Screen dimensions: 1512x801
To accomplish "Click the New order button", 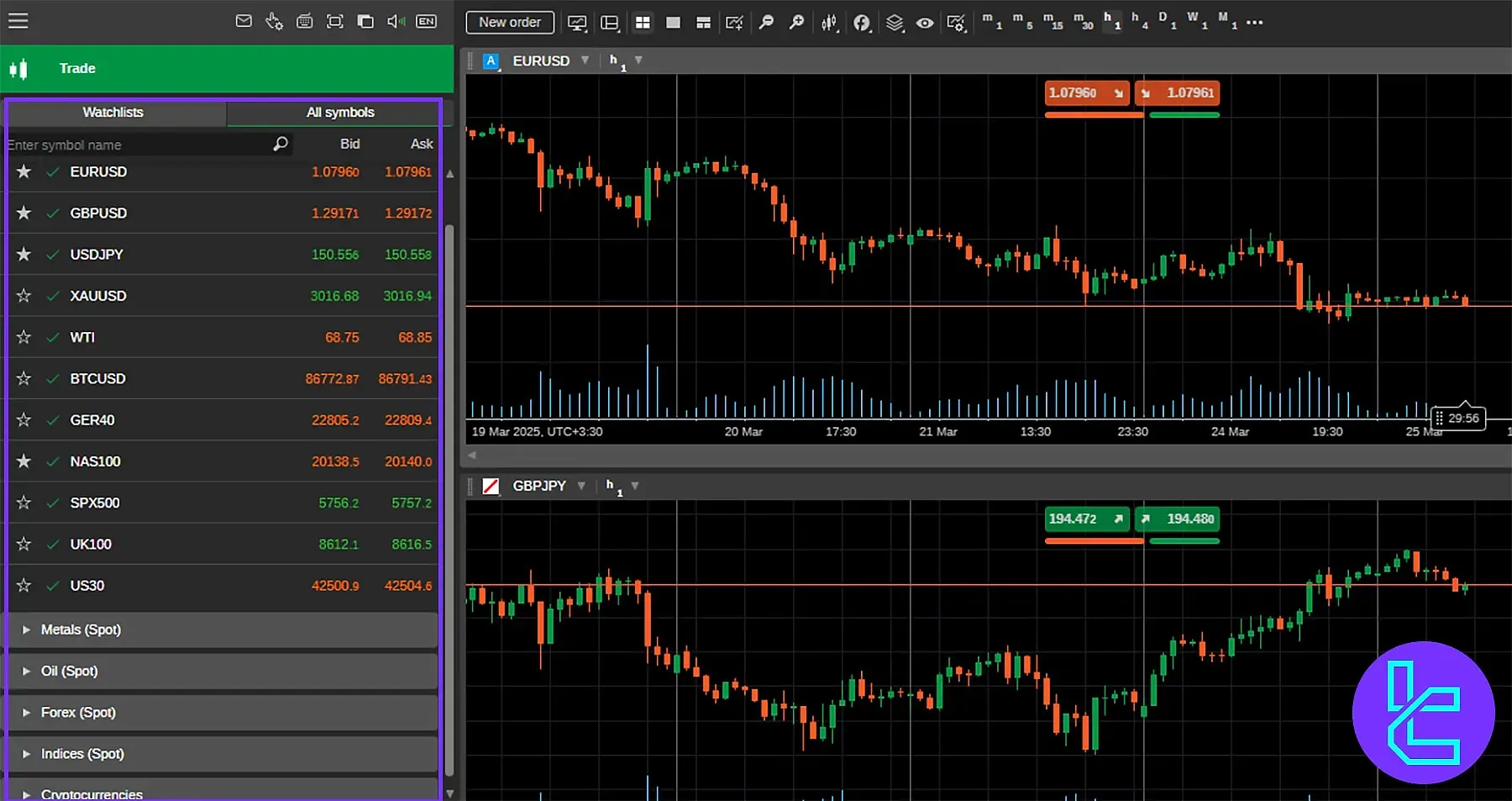I will click(510, 23).
